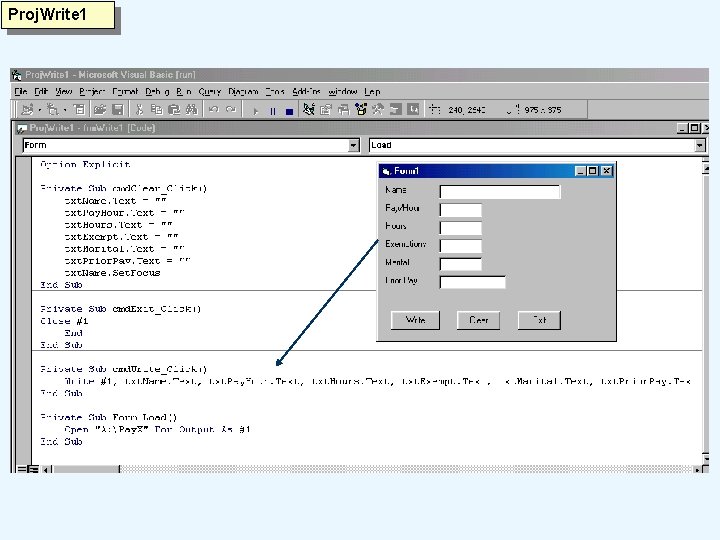Open the Visual Component Manager icon
Image resolution: width=720 pixels, height=540 pixels.
[413, 110]
